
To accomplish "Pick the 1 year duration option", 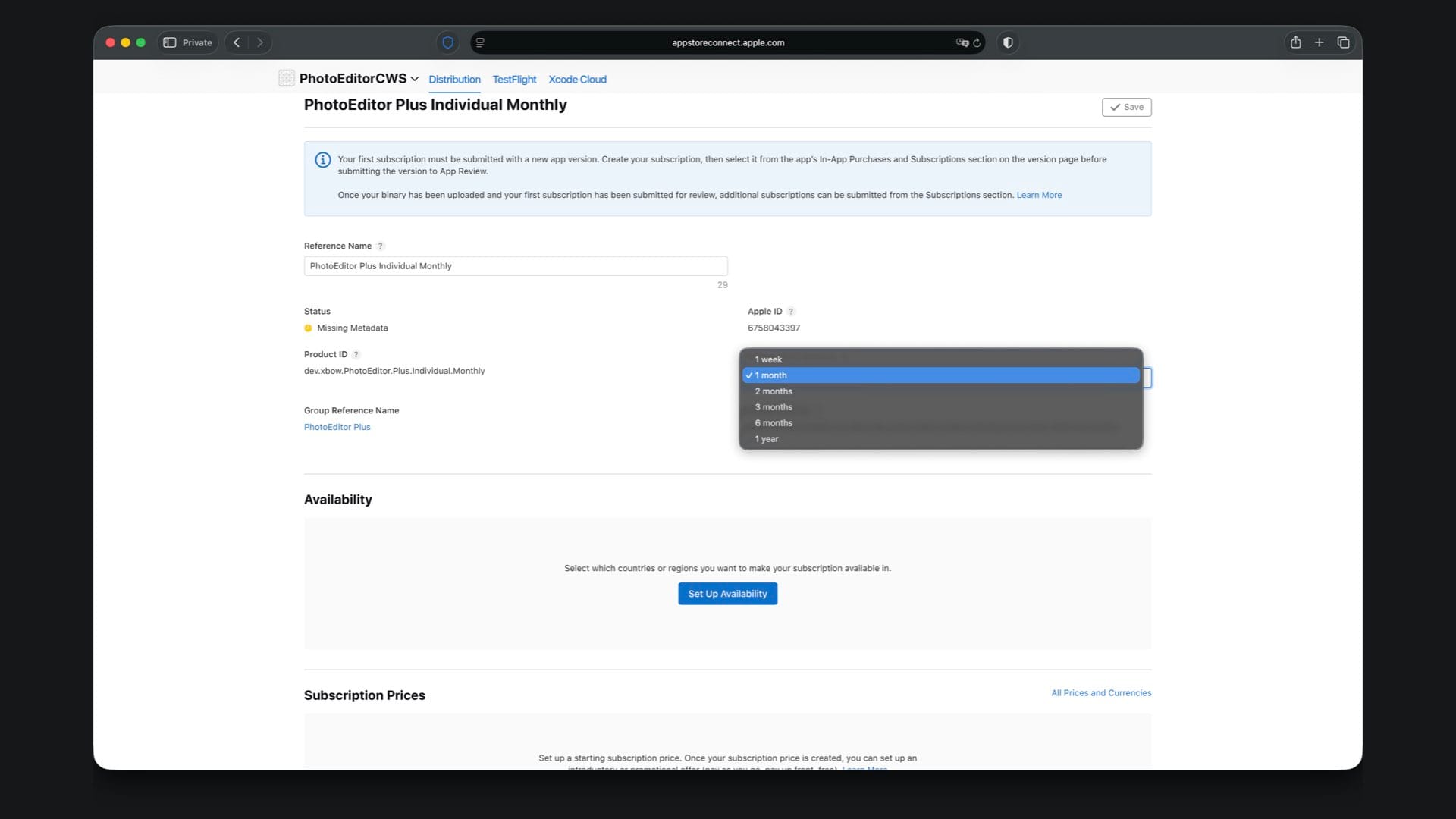I will point(767,439).
